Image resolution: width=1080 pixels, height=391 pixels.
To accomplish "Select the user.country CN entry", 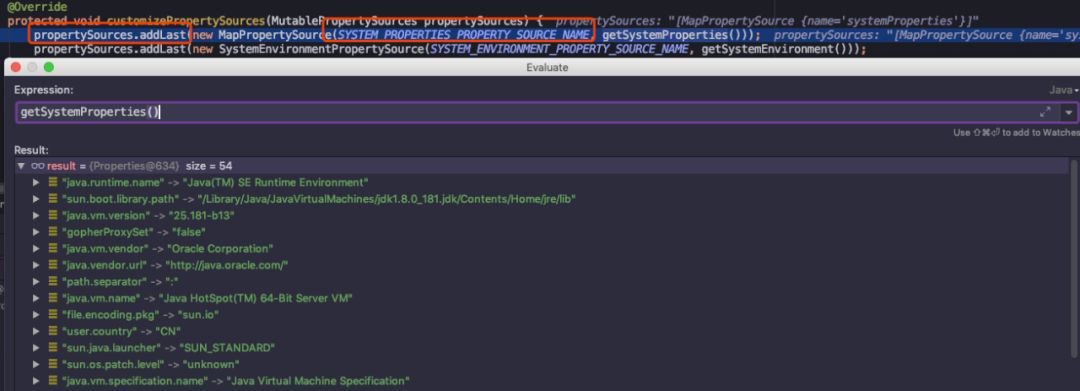I will pos(542,331).
